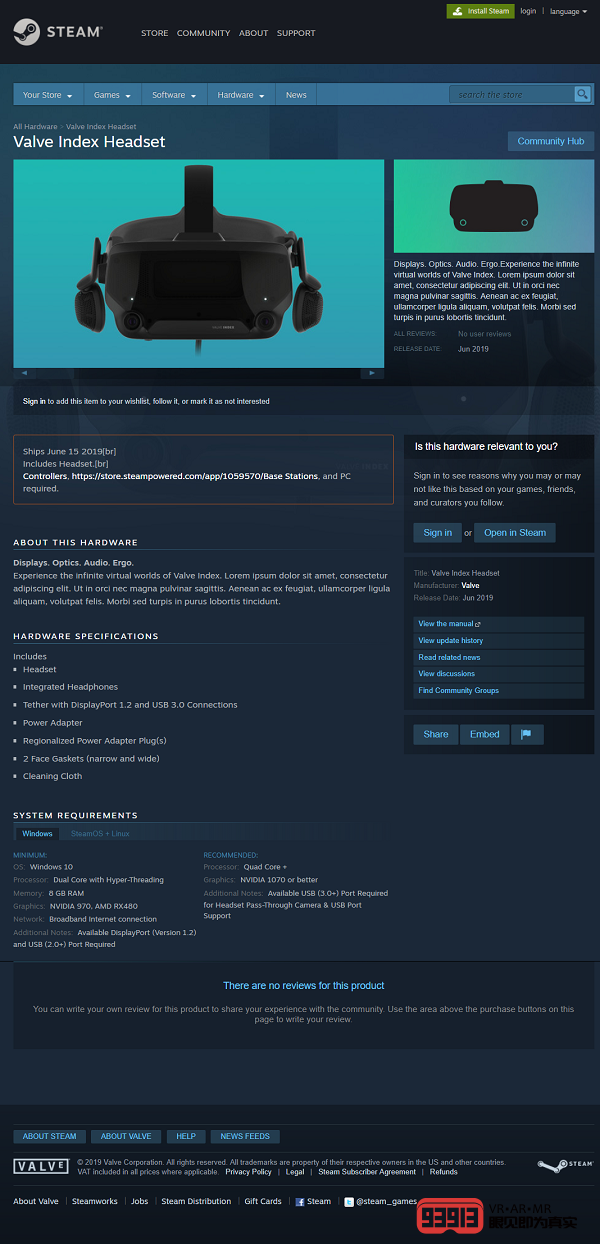Screen dimensions: 600x1244
Task: Switch to the SteamOS + Linux tab
Action: (100, 833)
